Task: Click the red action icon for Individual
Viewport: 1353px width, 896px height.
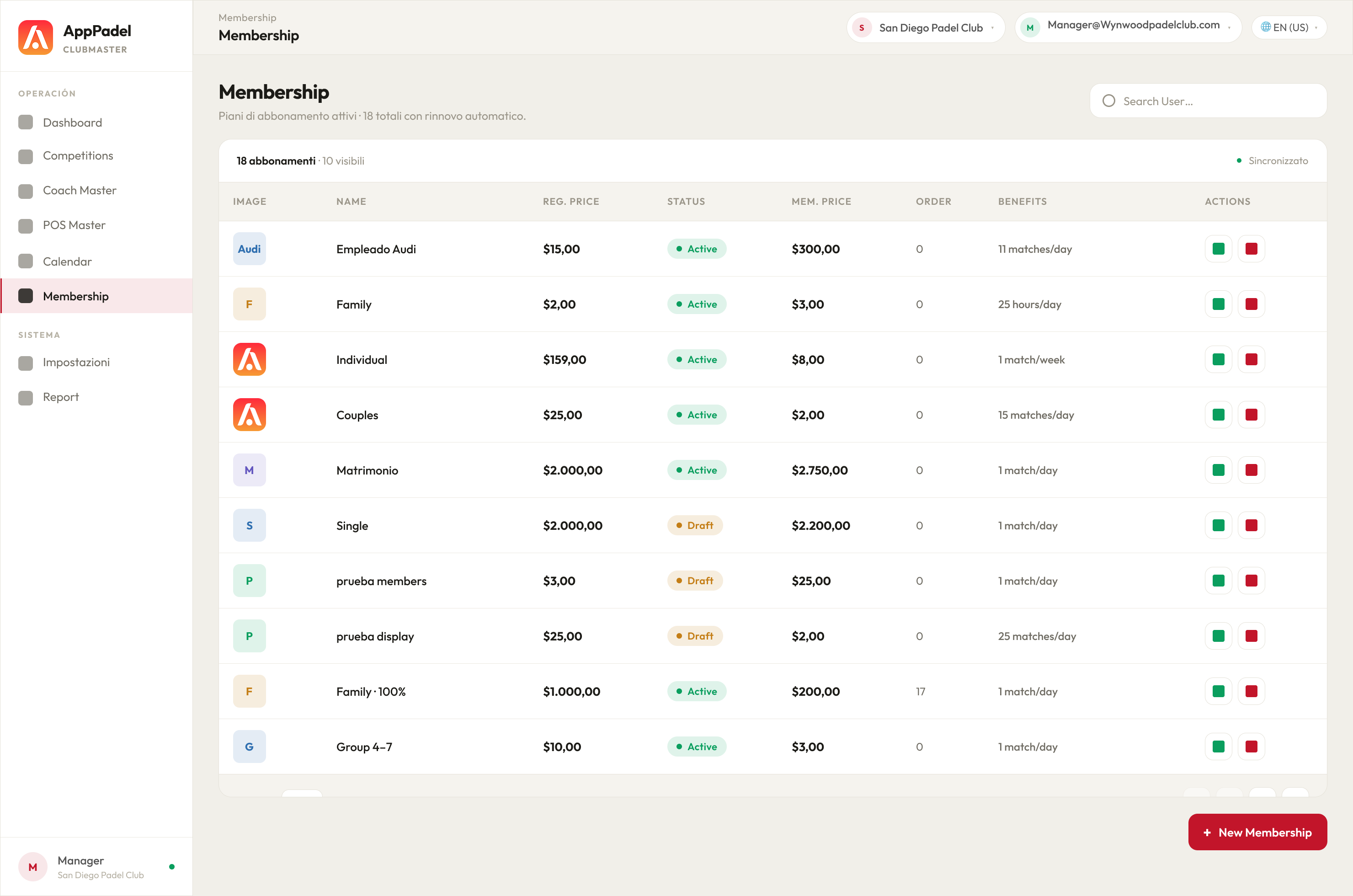Action: pyautogui.click(x=1252, y=359)
